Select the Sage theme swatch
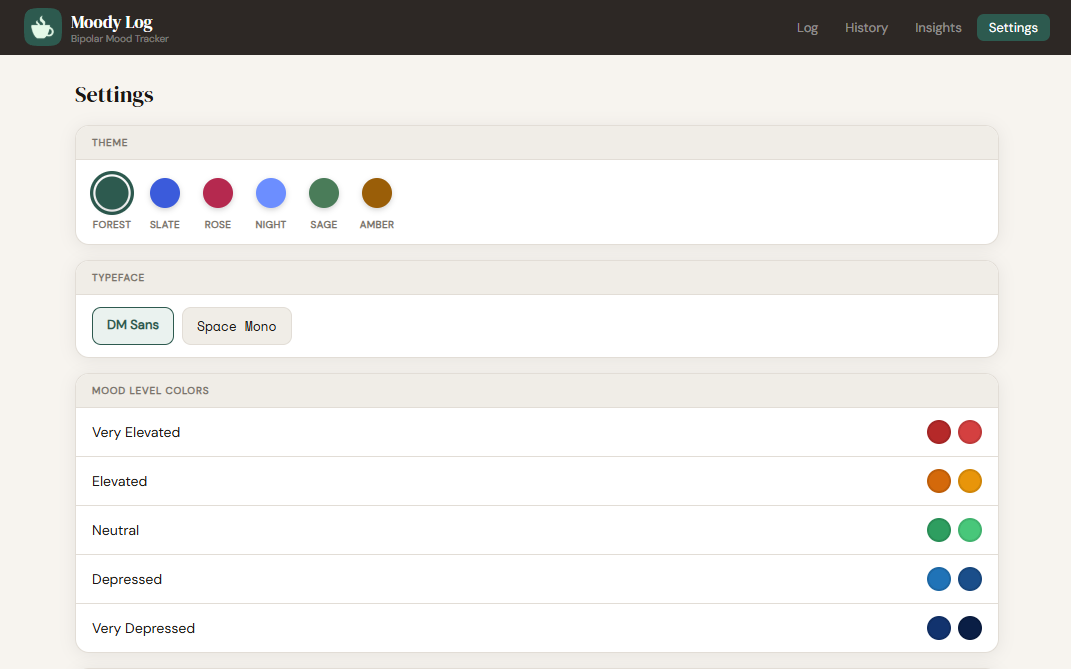 [323, 192]
